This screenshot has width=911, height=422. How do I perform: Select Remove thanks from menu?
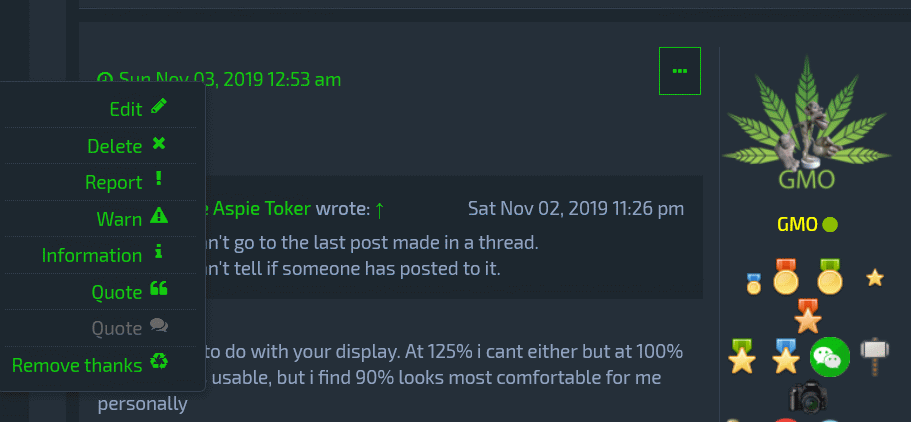point(77,365)
